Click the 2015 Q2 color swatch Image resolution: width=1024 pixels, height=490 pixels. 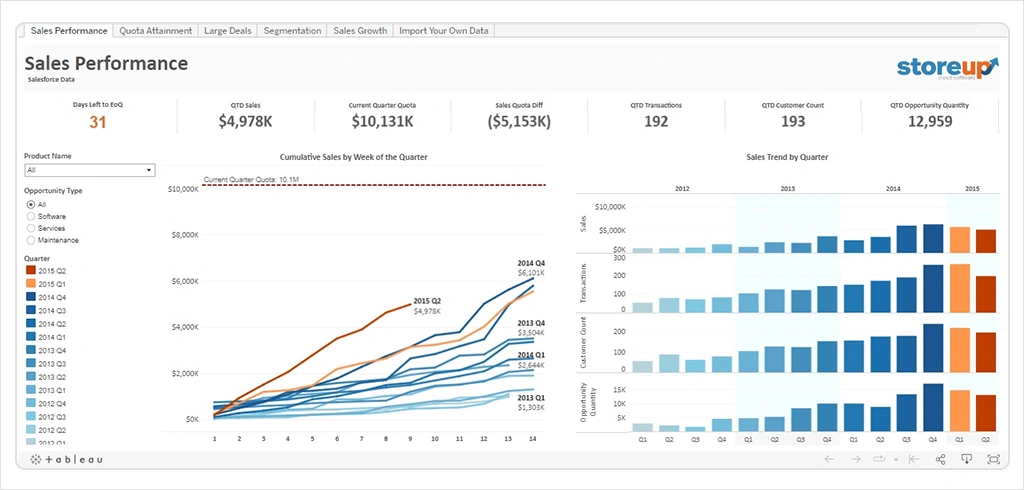[31, 271]
